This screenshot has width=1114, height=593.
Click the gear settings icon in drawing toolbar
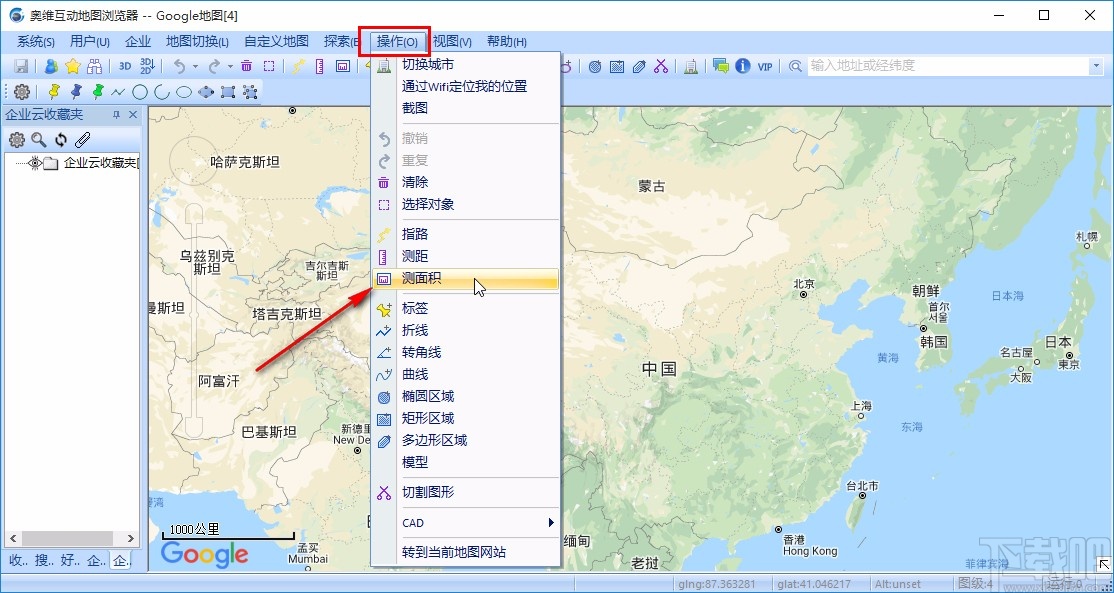[22, 92]
